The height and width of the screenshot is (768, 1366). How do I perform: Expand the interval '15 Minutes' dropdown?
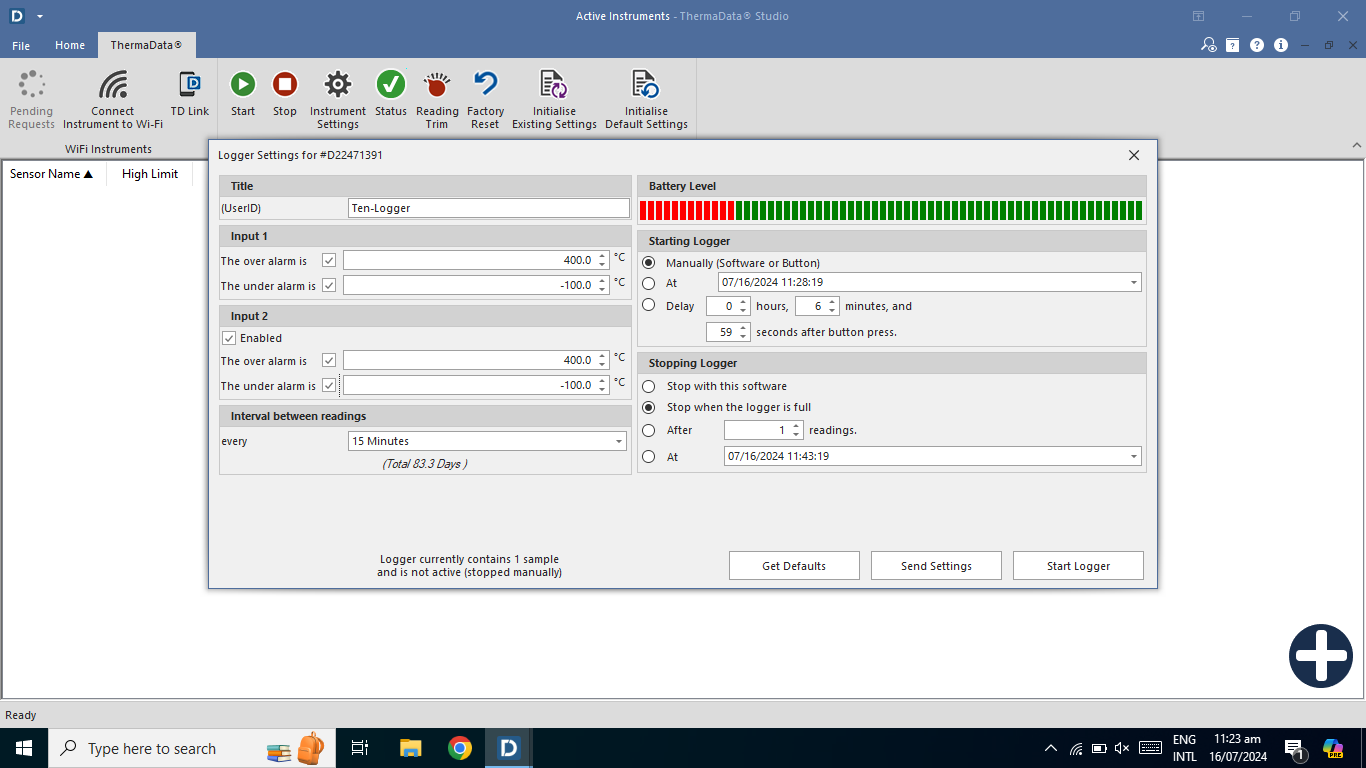tap(619, 441)
